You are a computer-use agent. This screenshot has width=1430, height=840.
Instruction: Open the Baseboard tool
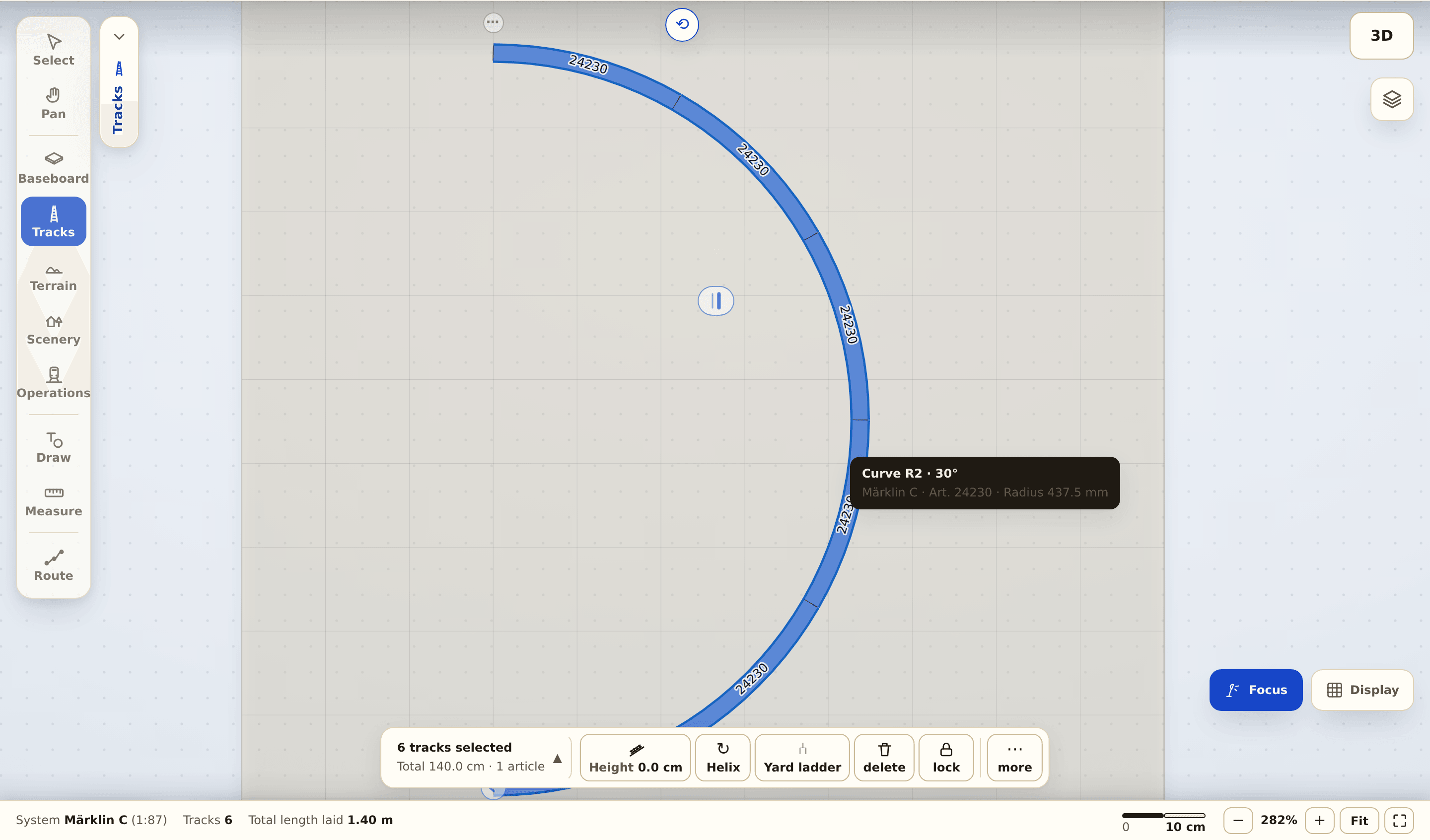tap(53, 168)
